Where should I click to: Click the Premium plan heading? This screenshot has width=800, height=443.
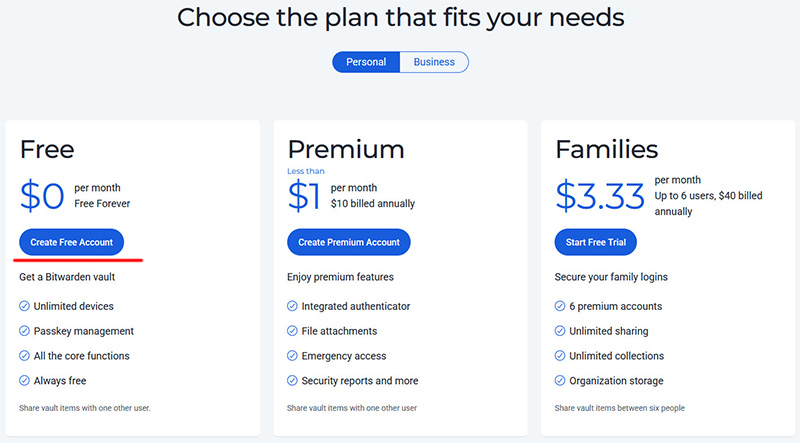point(346,150)
